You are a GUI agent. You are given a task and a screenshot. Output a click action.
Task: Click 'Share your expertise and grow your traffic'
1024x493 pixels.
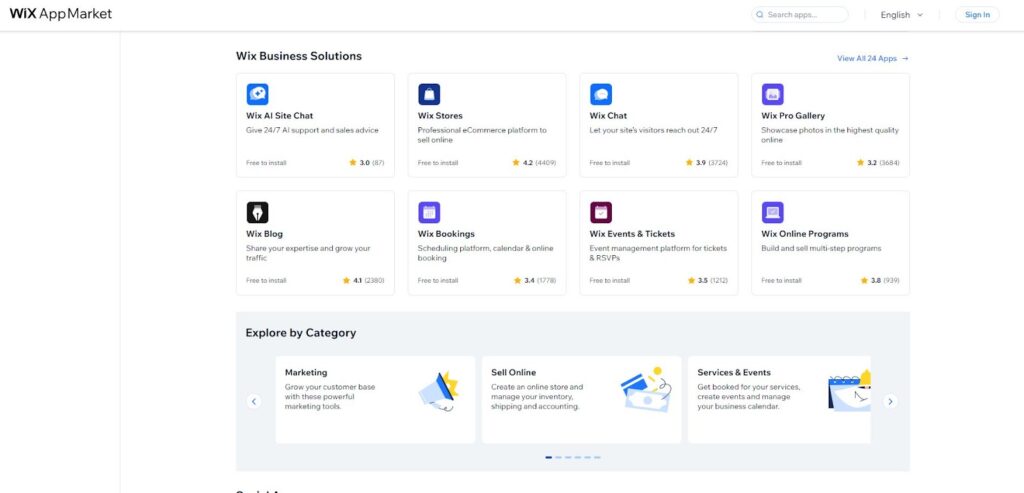(x=308, y=253)
